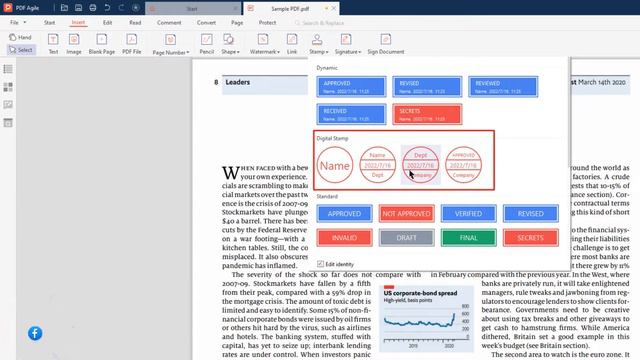Open the Shape dropdown
The width and height of the screenshot is (640, 360).
(x=230, y=44)
